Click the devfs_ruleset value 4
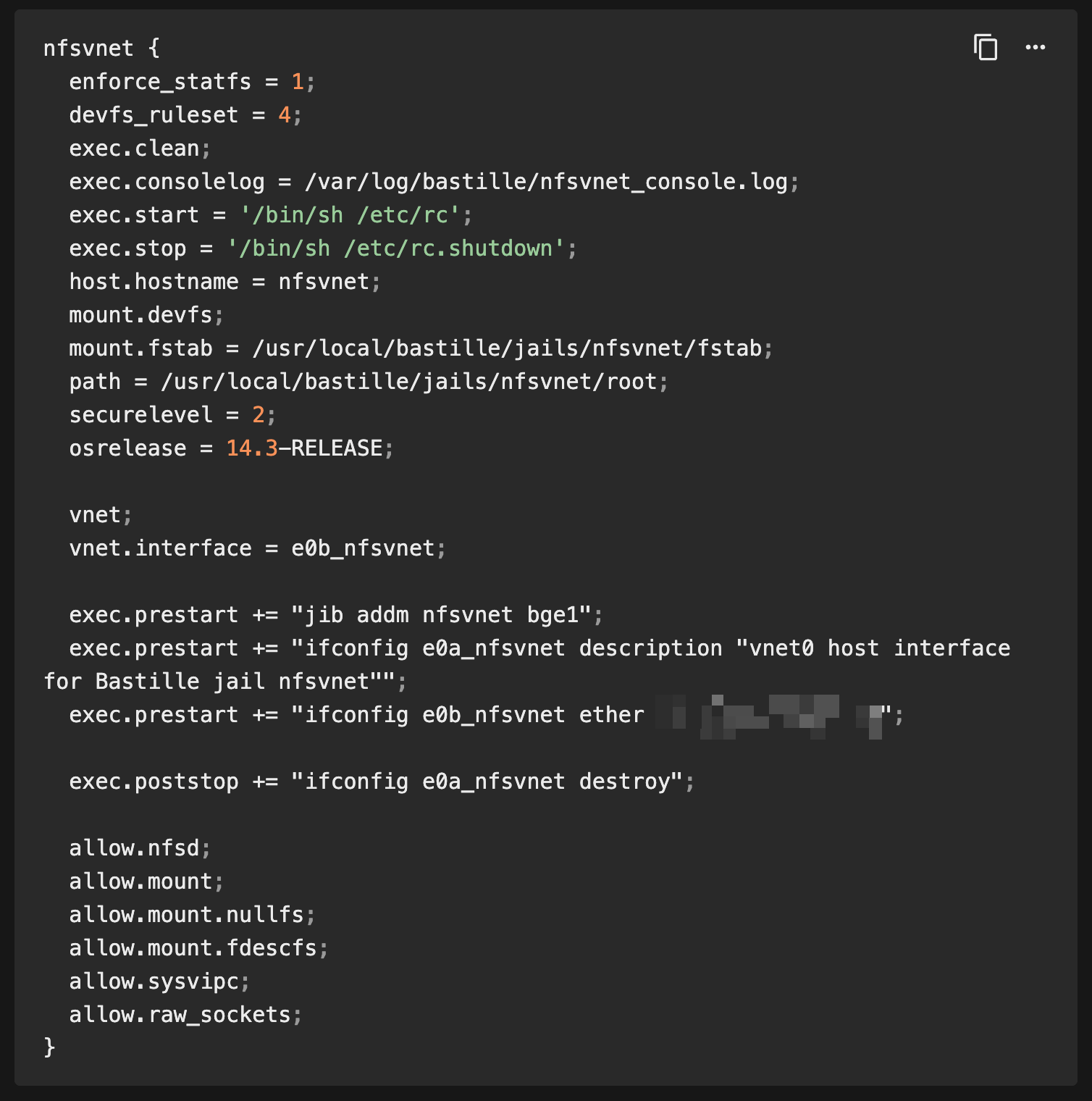The height and width of the screenshot is (1101, 1092). pos(284,115)
